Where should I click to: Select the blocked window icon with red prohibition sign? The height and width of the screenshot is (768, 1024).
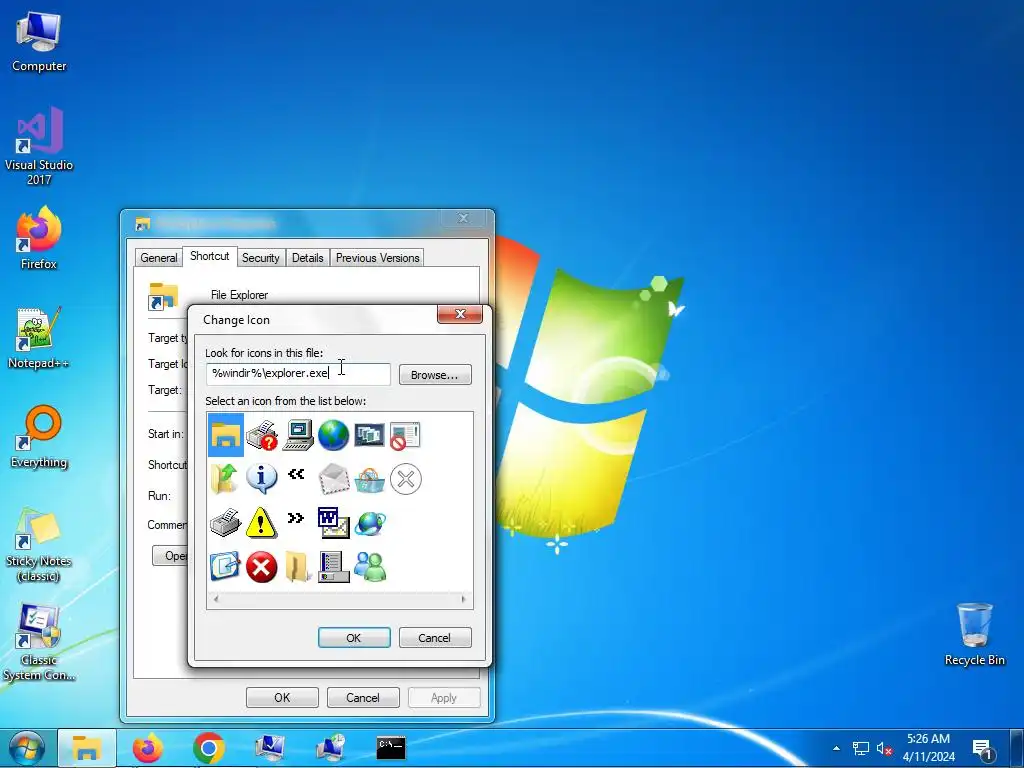click(x=405, y=435)
